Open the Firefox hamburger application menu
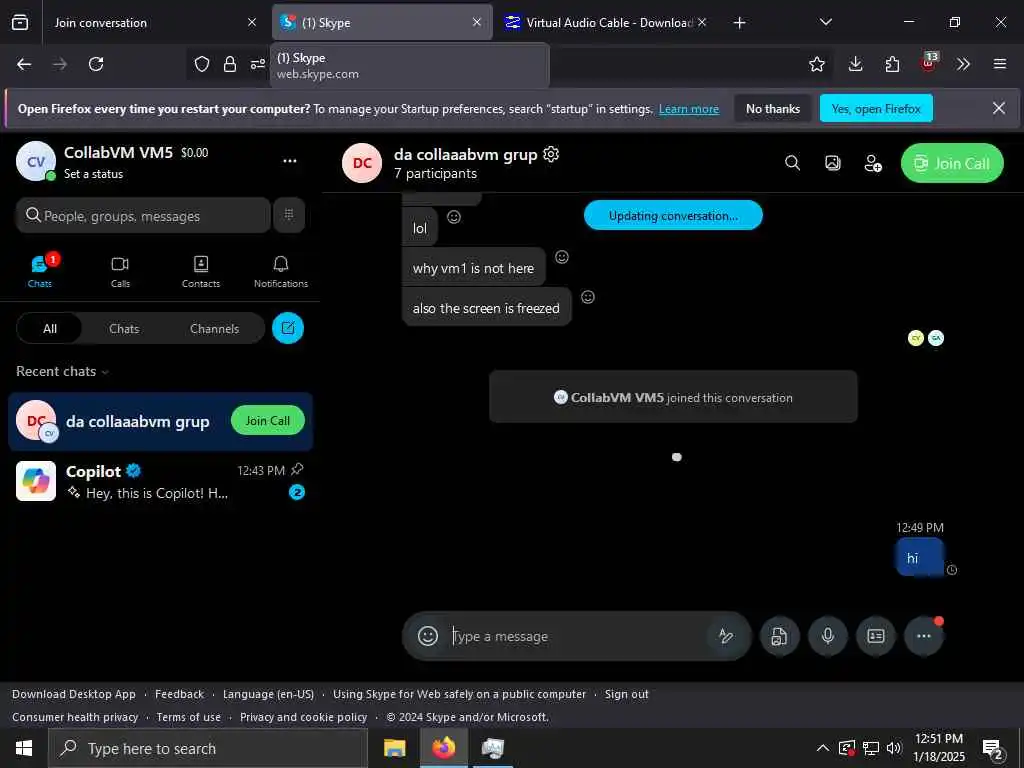This screenshot has height=768, width=1024. click(x=1000, y=64)
